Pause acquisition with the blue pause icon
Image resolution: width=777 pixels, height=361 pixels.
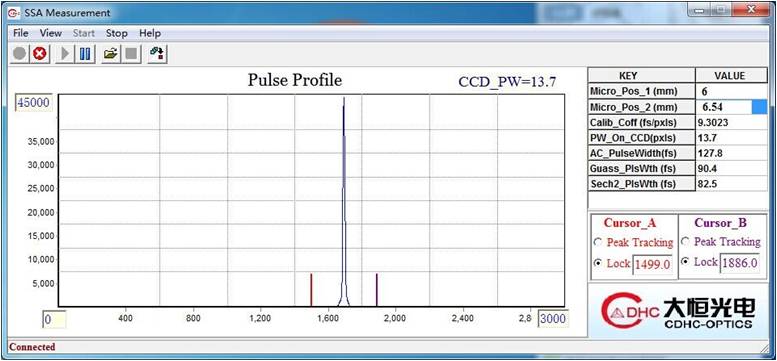point(85,53)
